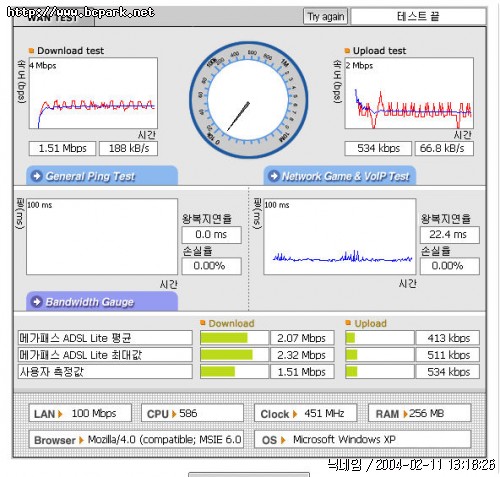Click the orange bullet next to Download test
The width and height of the screenshot is (500, 477).
click(32, 51)
